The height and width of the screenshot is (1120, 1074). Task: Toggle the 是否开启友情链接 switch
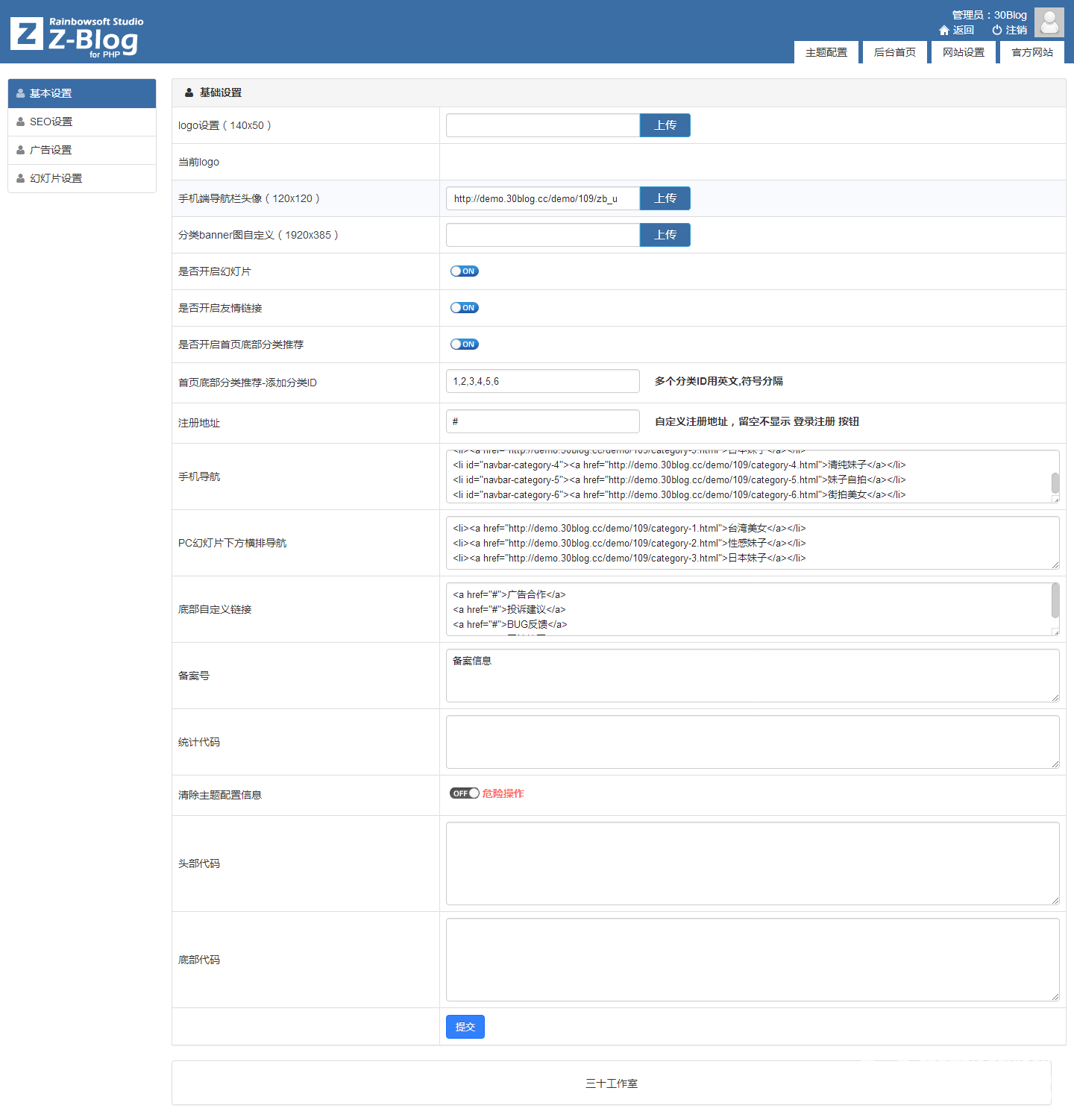coord(465,308)
